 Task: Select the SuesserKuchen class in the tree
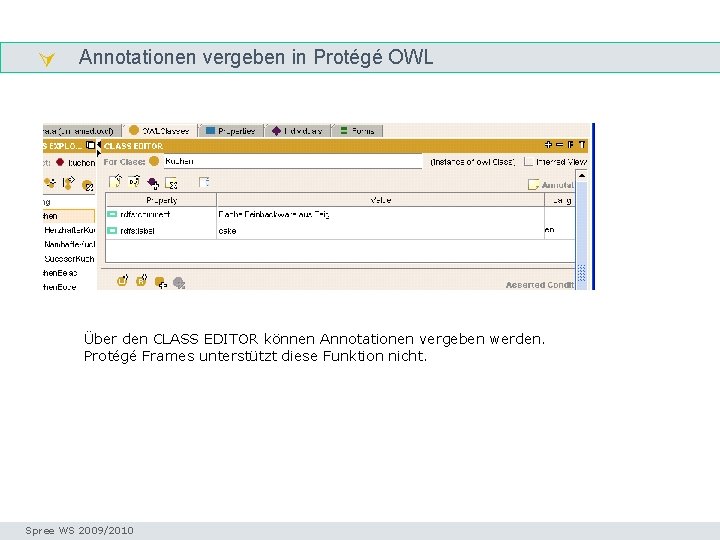[69, 259]
